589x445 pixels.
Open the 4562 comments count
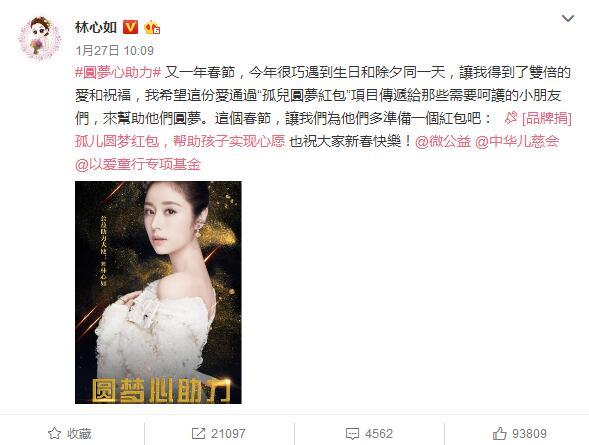[x=379, y=434]
